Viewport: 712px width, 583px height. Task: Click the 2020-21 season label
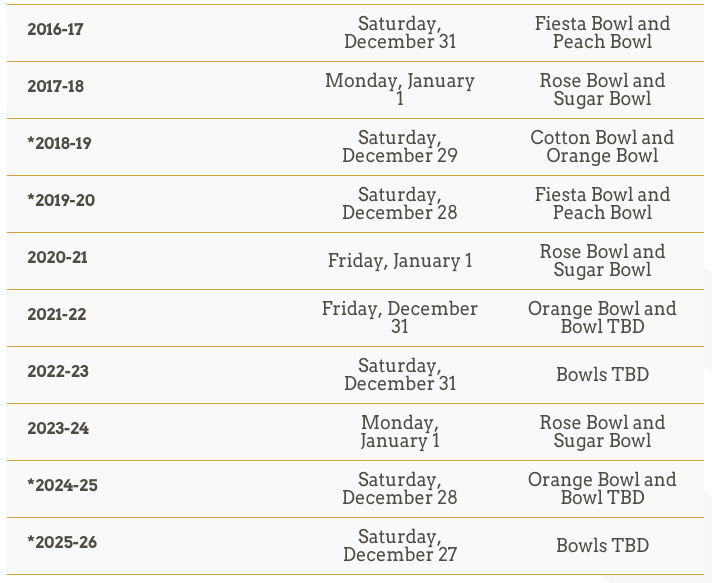[57, 257]
